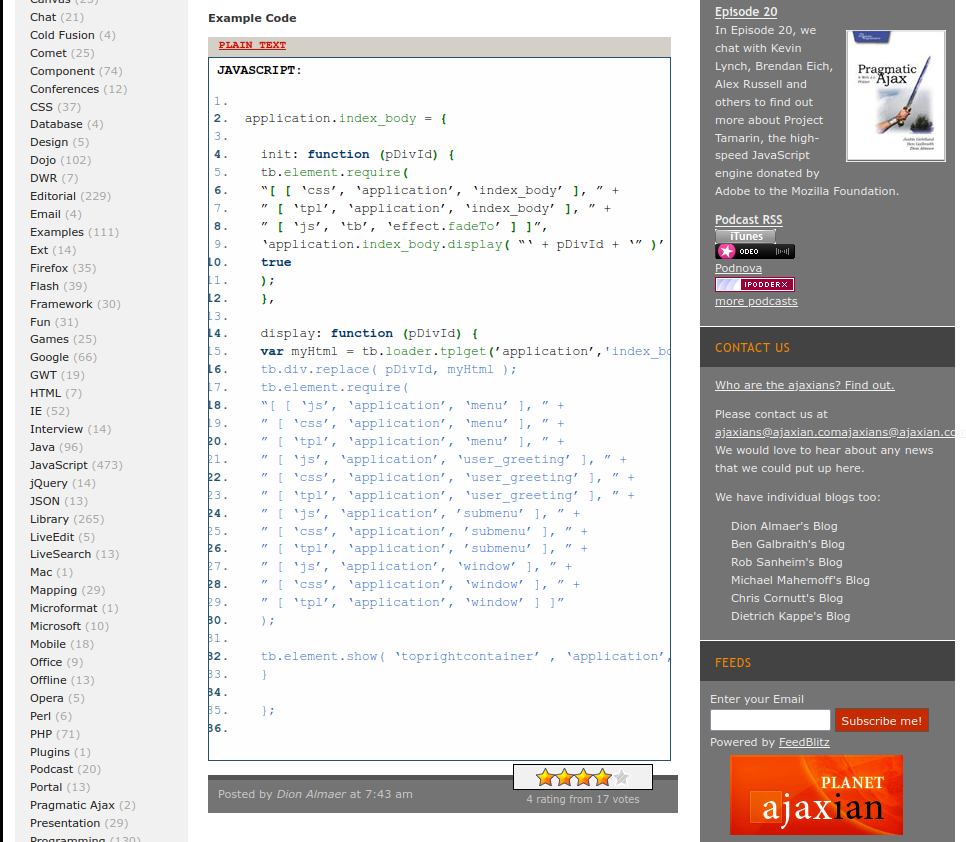Rate the post with the first star
Screen dimensions: 966x842
pyautogui.click(x=545, y=777)
